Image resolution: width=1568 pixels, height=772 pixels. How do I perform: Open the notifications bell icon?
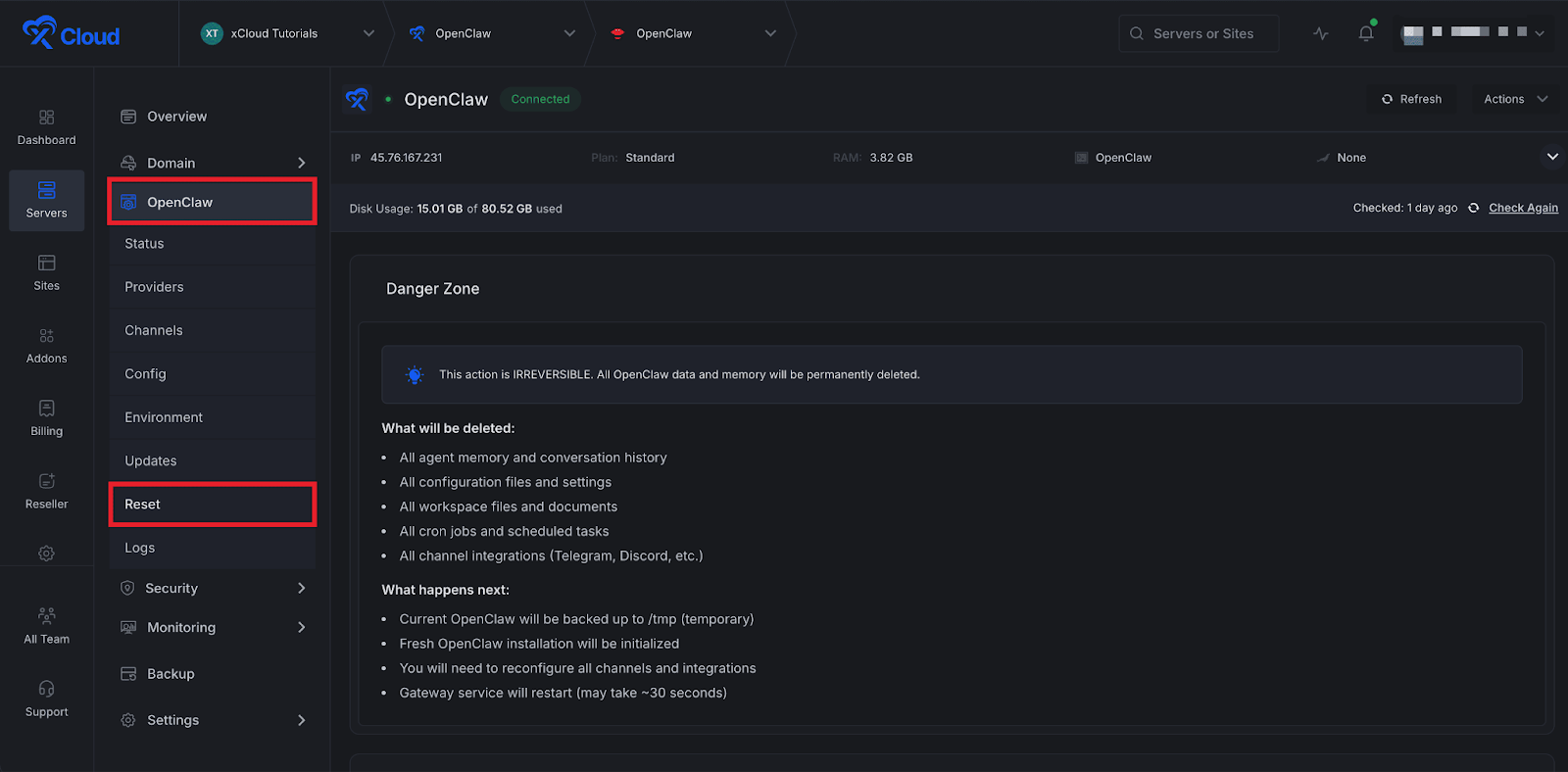(1365, 33)
